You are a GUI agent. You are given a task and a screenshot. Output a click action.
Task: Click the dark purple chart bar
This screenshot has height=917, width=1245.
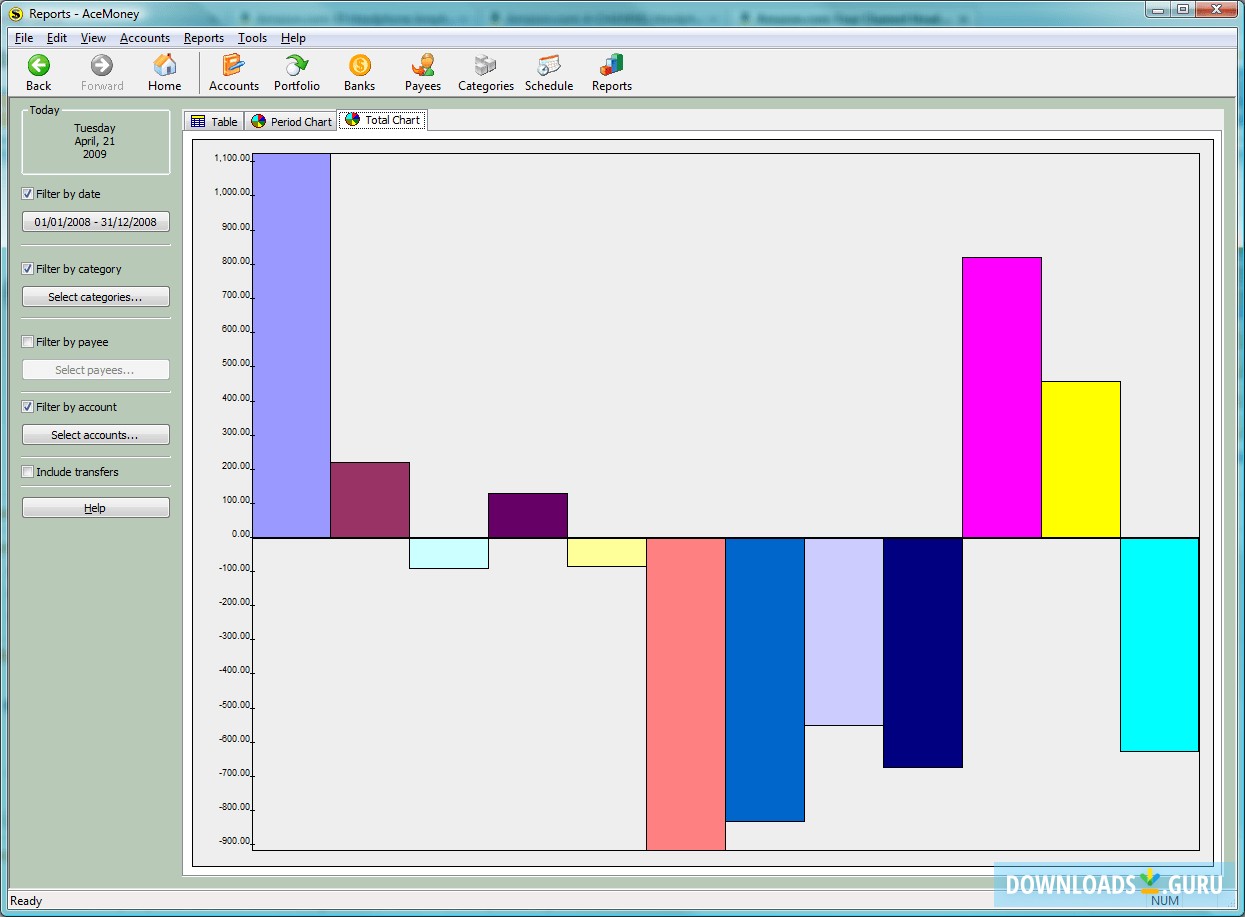click(528, 515)
